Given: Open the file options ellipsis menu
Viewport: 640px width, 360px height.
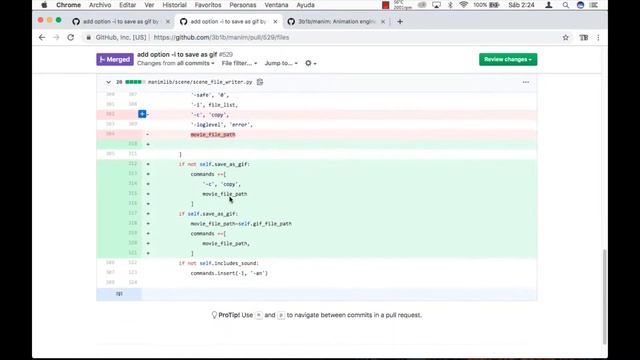Looking at the screenshot, I should 526,82.
